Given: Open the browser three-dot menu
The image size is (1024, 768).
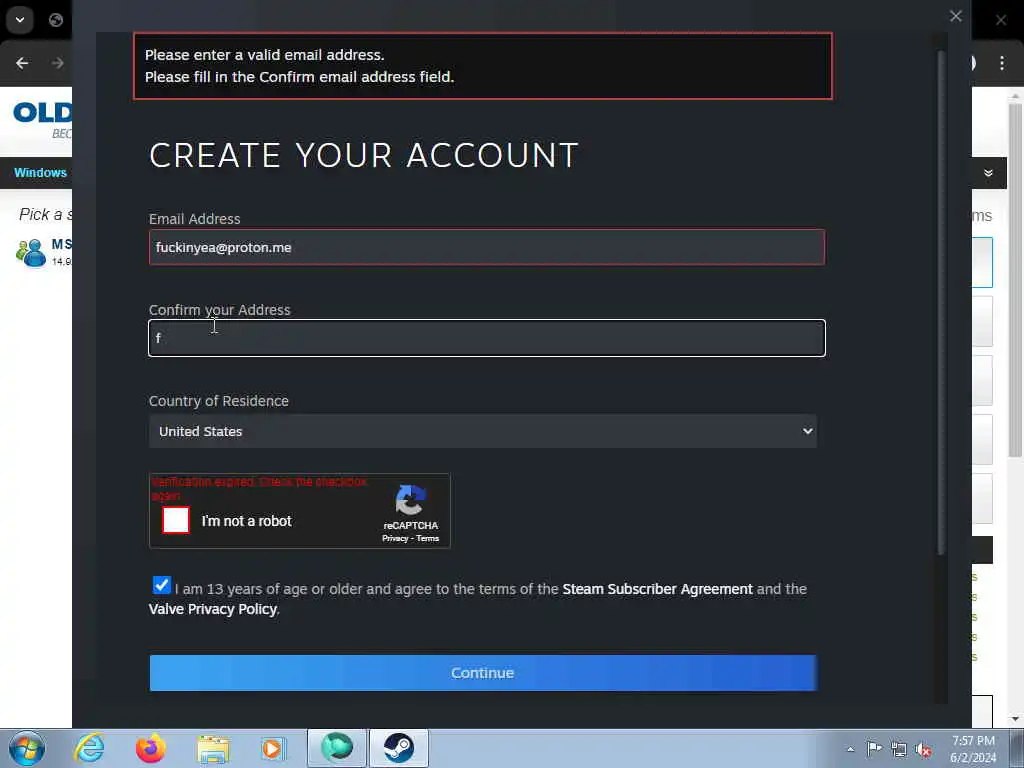Looking at the screenshot, I should [1002, 63].
